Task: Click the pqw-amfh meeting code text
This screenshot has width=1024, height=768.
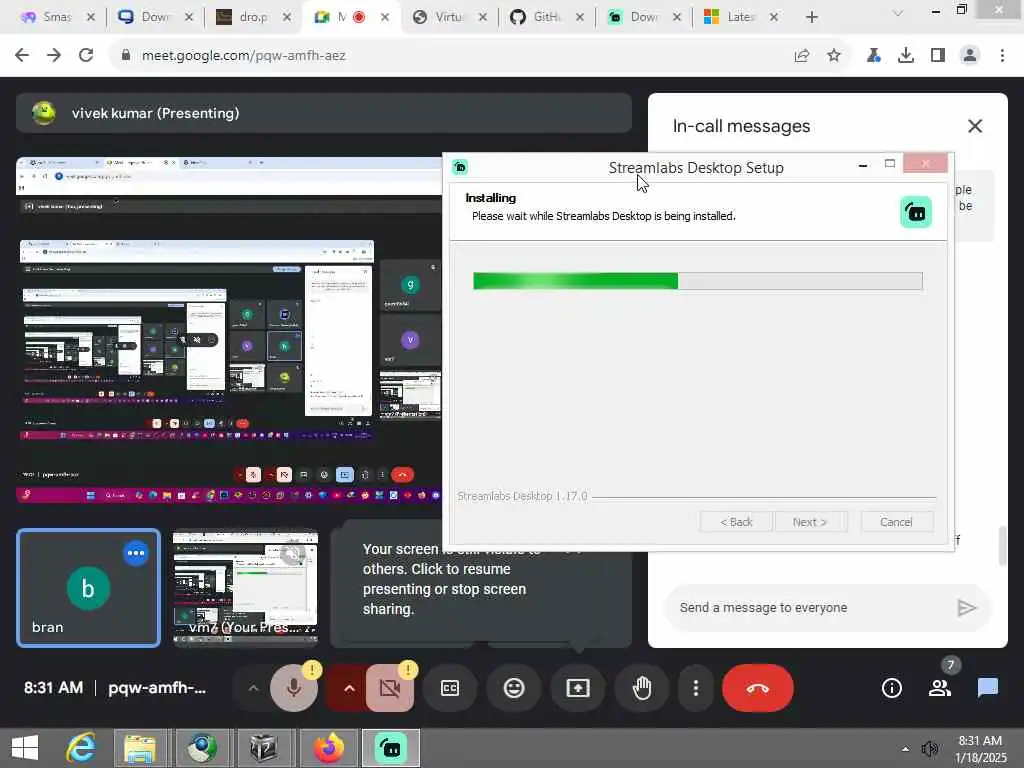Action: (x=157, y=688)
